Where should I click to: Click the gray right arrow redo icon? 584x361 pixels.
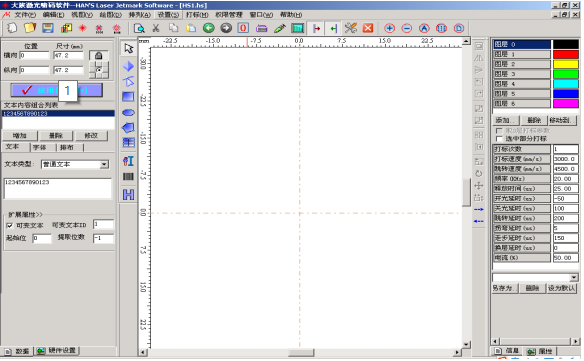tap(226, 28)
